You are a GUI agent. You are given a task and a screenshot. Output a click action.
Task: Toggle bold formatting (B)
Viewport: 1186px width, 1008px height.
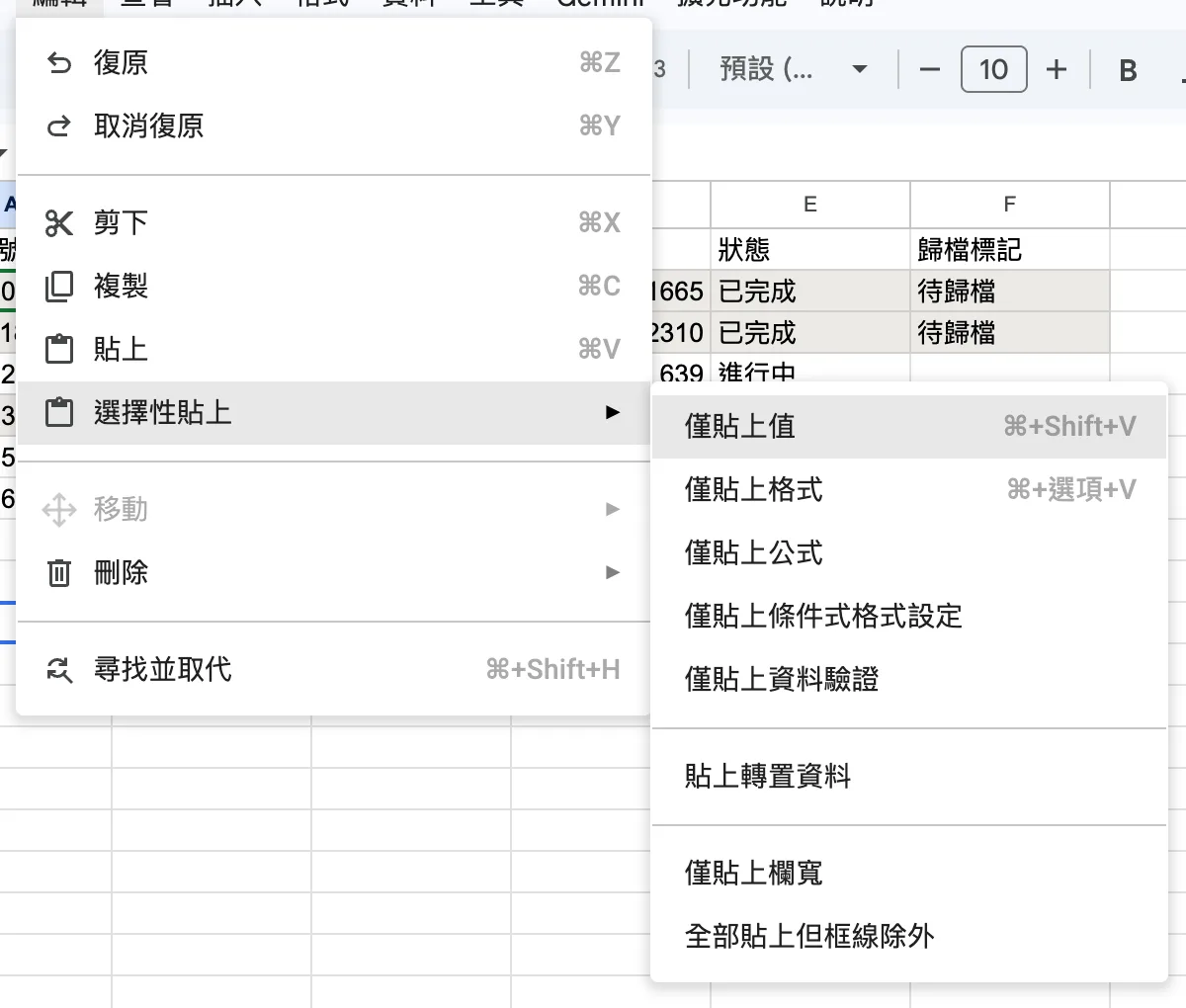pyautogui.click(x=1128, y=70)
